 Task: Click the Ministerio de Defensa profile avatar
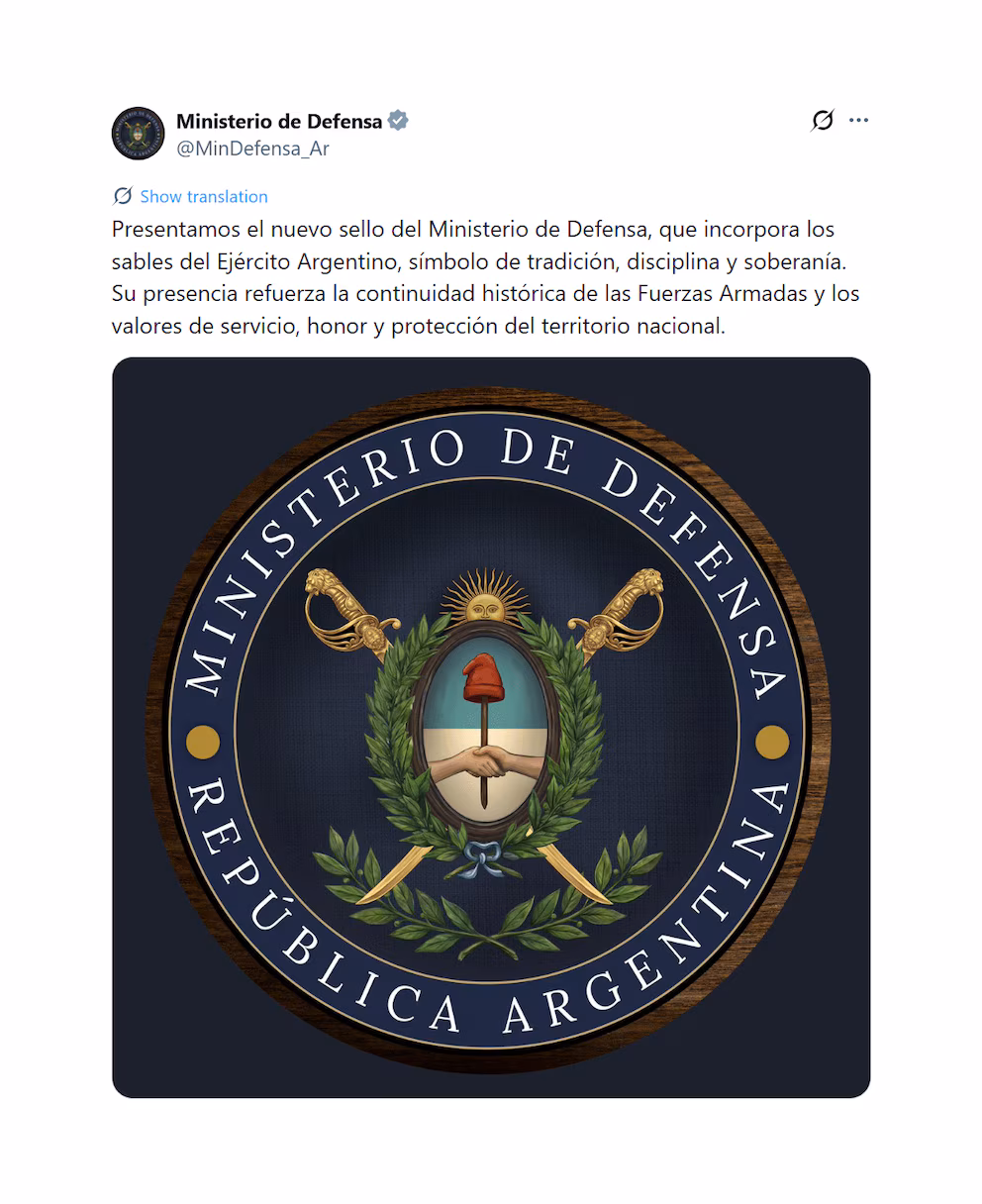tap(138, 134)
